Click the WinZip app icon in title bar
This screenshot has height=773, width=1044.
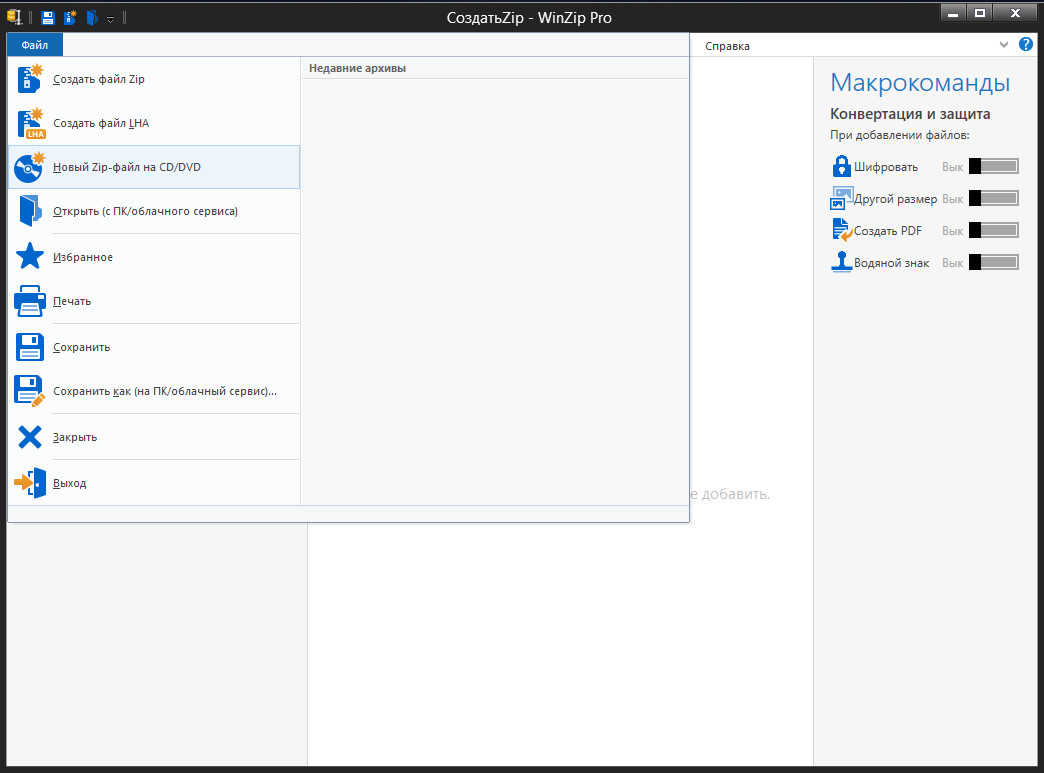(14, 17)
